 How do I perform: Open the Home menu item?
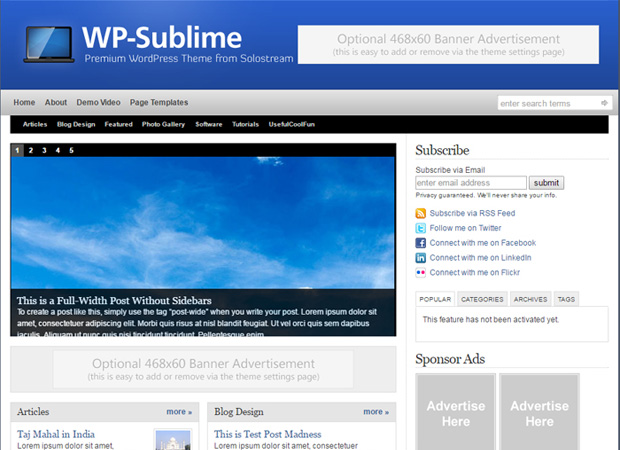coord(24,102)
